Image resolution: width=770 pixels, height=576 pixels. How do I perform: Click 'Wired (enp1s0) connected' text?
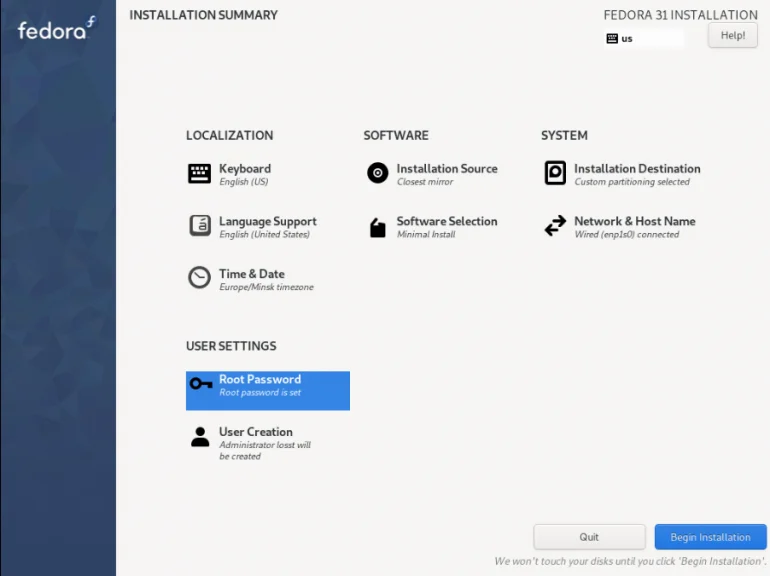pos(627,234)
